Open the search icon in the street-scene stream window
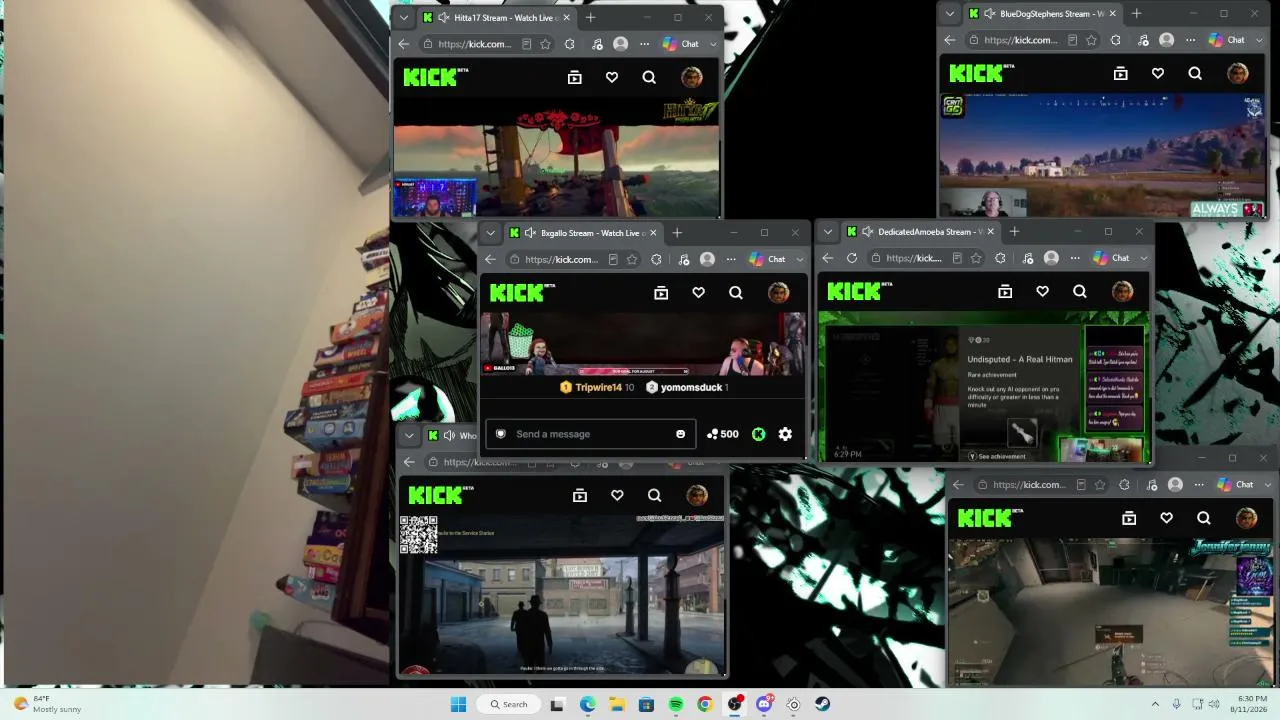This screenshot has width=1280, height=720. coord(654,495)
